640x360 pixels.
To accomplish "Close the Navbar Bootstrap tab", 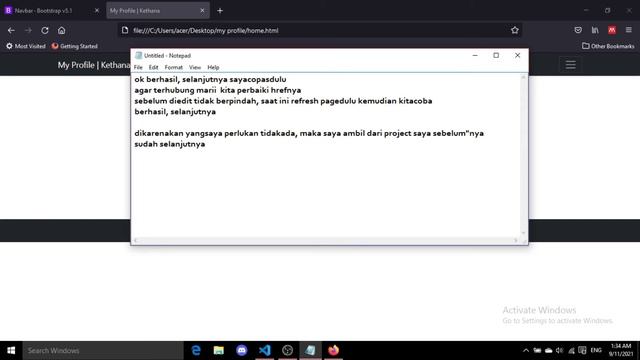I will 97,11.
